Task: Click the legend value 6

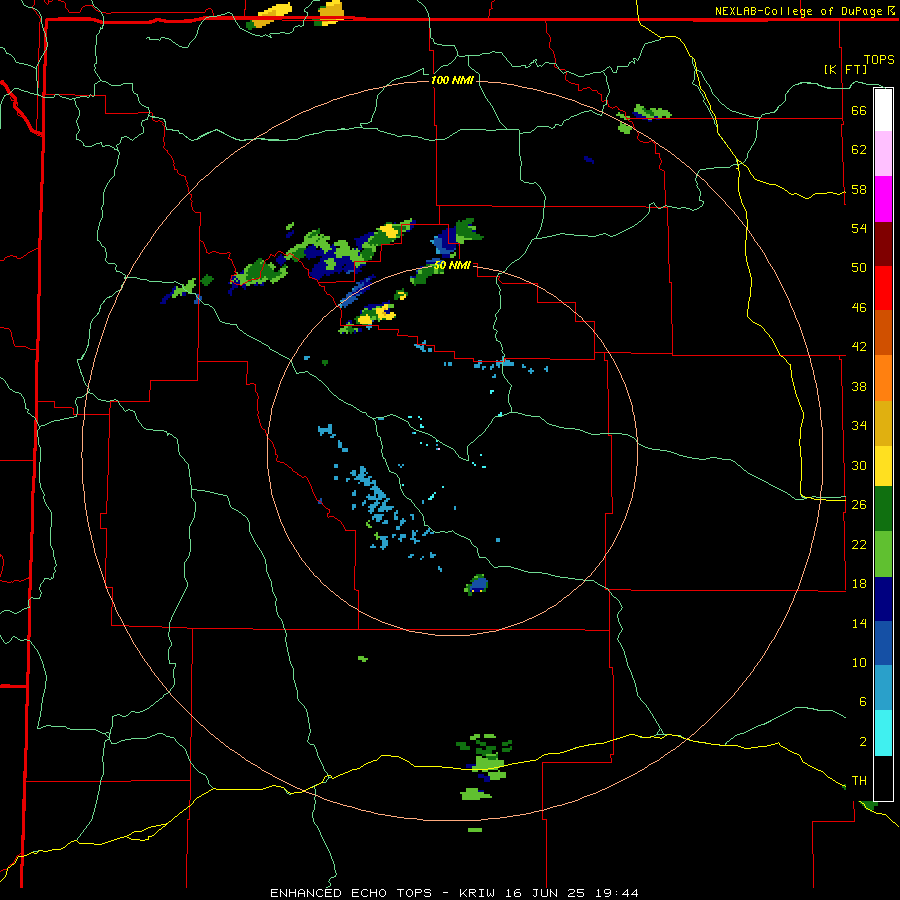Action: point(862,701)
